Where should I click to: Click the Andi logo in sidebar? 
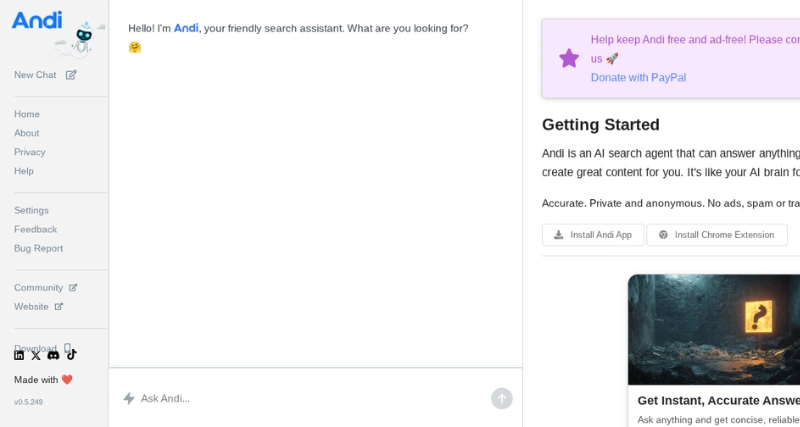(x=37, y=20)
